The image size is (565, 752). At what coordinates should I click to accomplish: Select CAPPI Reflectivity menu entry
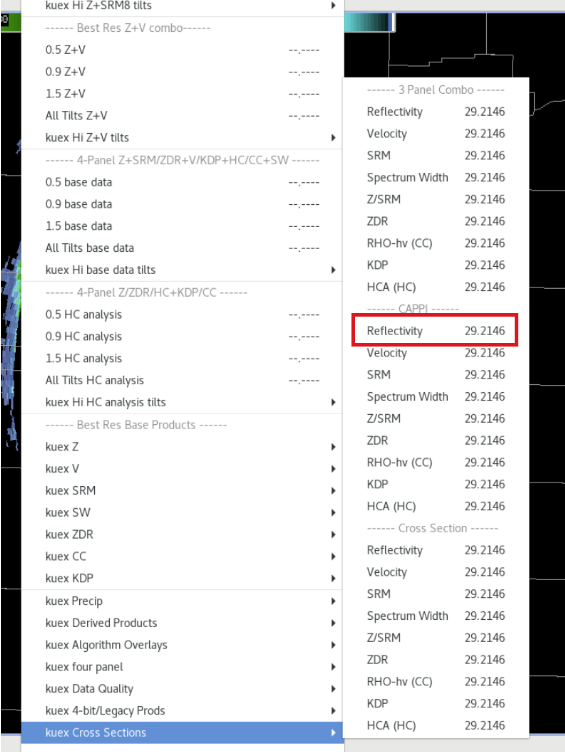(x=435, y=330)
